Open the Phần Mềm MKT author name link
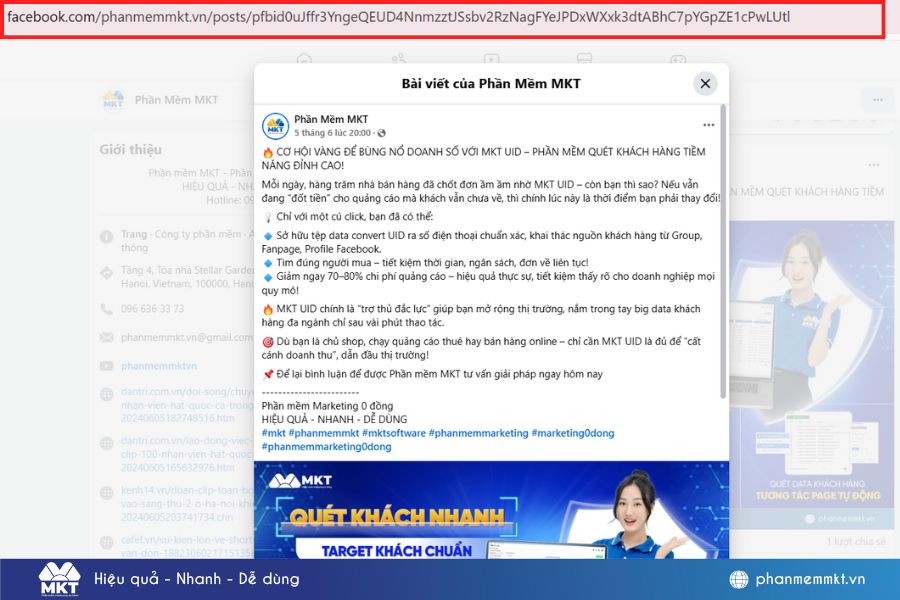The height and width of the screenshot is (600, 900). [331, 119]
